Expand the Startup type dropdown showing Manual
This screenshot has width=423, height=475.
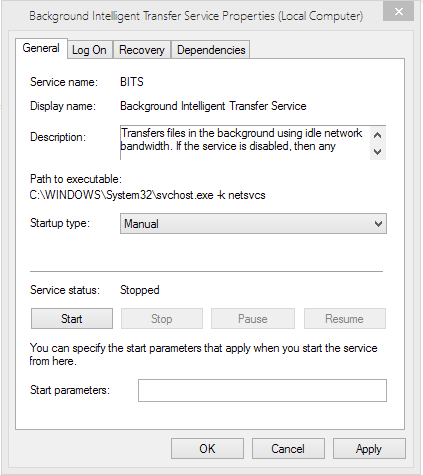coord(253,224)
